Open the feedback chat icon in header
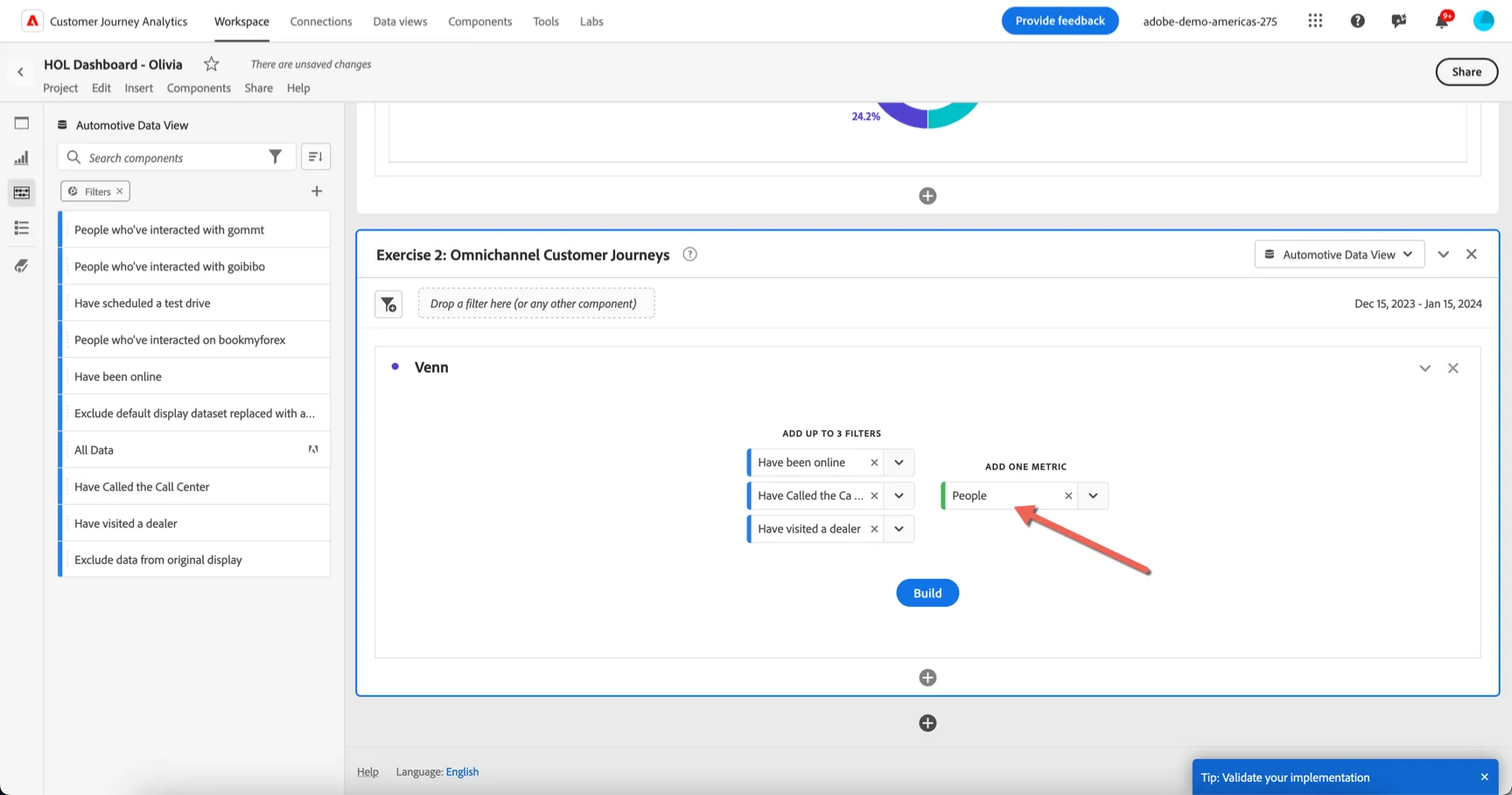 pos(1399,21)
